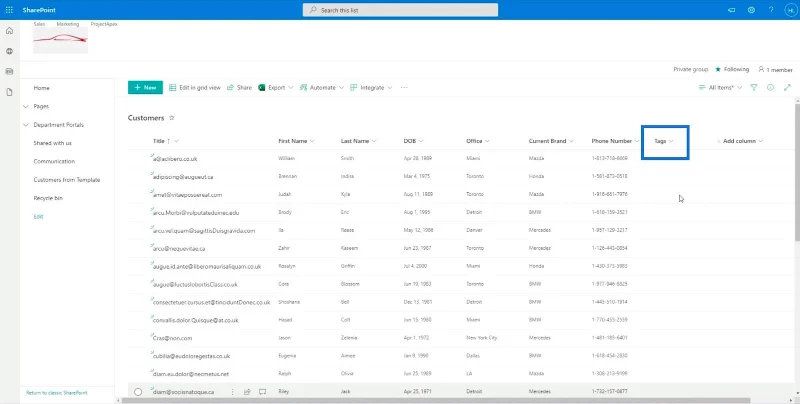Open Communication navigation item
800x404 pixels.
click(x=54, y=162)
